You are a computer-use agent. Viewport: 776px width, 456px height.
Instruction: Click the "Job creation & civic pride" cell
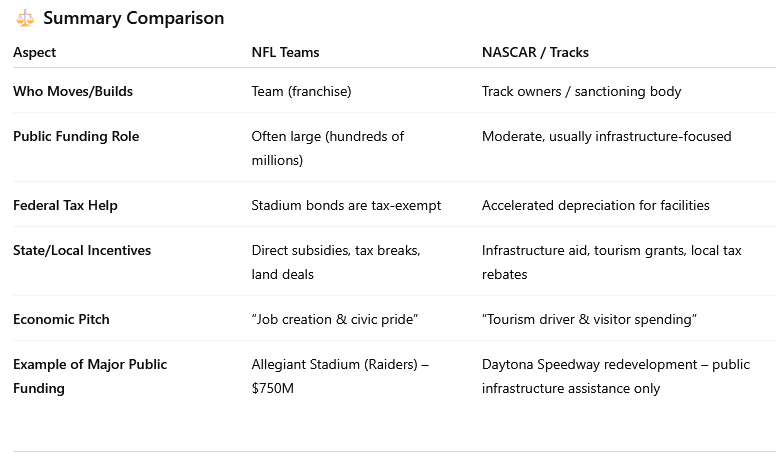(x=335, y=319)
